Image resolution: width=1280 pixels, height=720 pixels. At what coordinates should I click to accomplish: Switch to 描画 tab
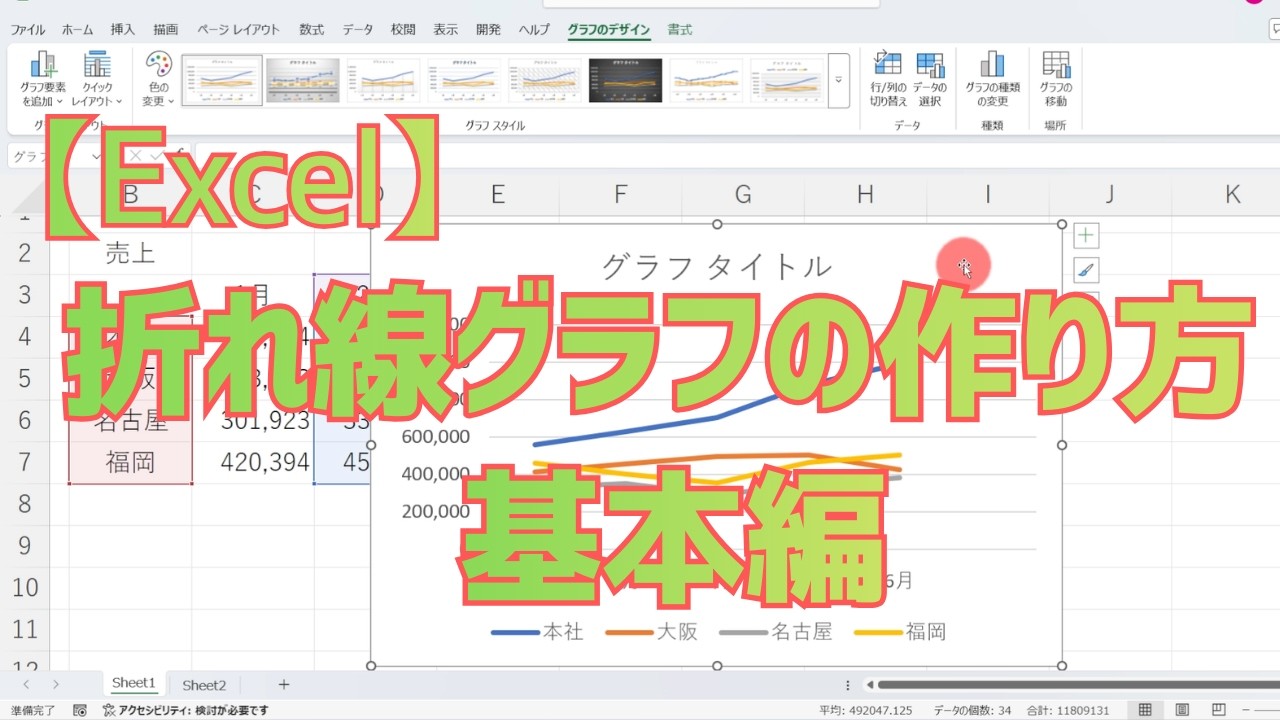(166, 30)
